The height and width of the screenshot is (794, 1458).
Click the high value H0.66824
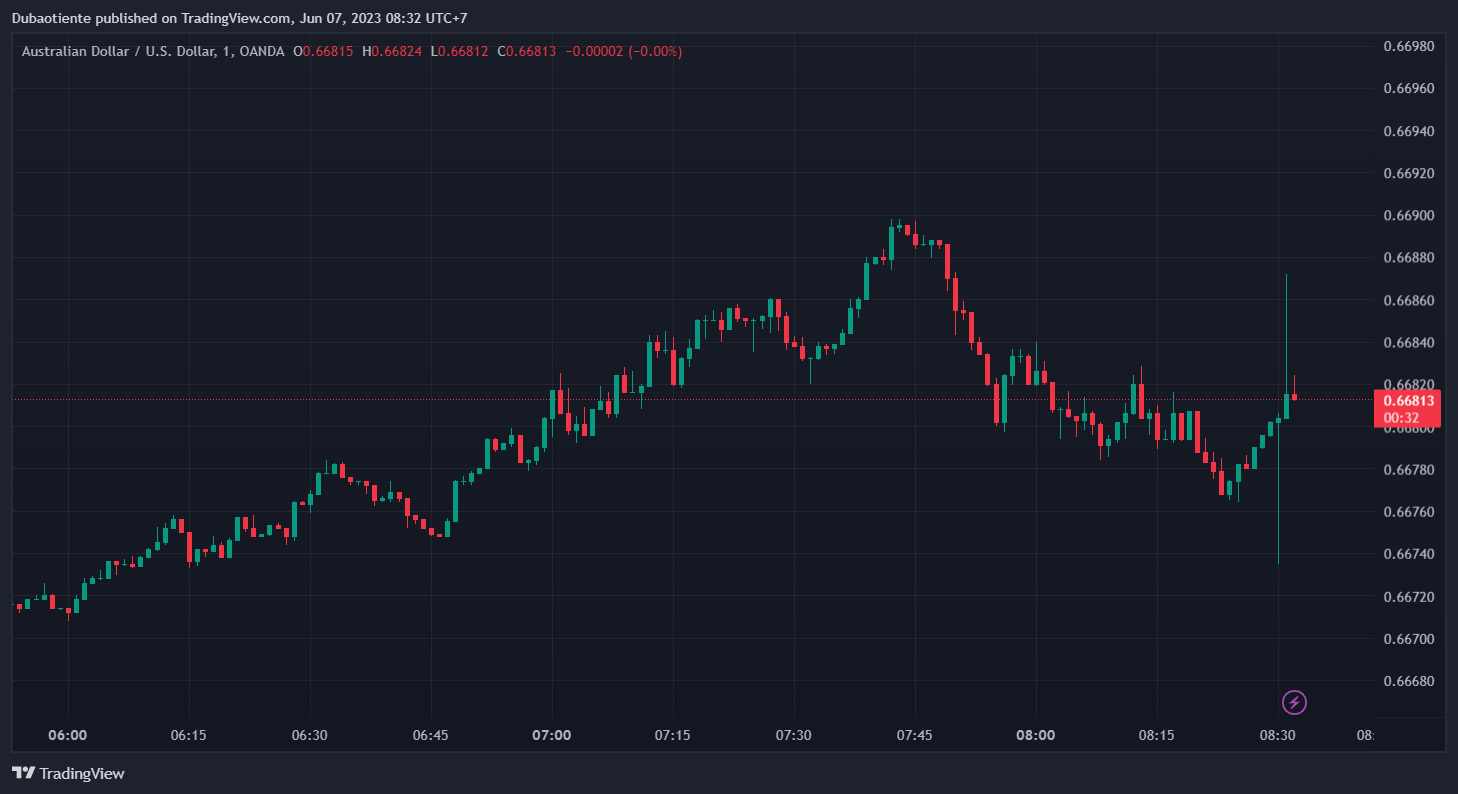[x=392, y=51]
